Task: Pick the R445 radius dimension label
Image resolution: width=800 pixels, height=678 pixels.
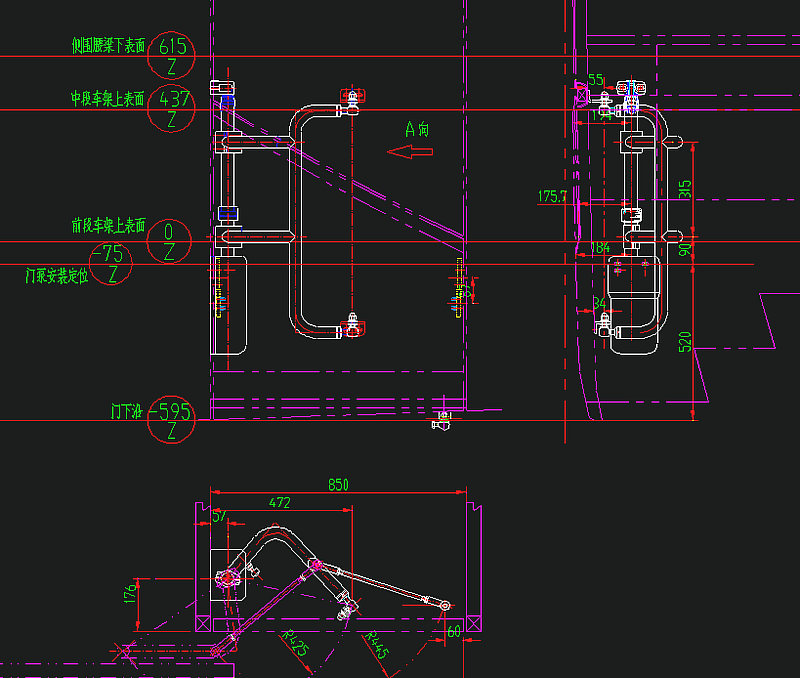Action: pyautogui.click(x=376, y=644)
